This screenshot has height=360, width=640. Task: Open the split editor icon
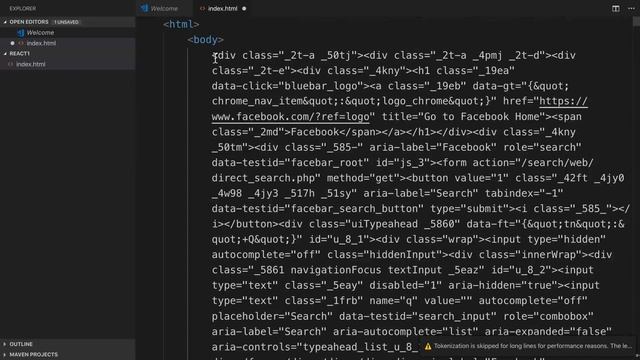click(x=616, y=9)
